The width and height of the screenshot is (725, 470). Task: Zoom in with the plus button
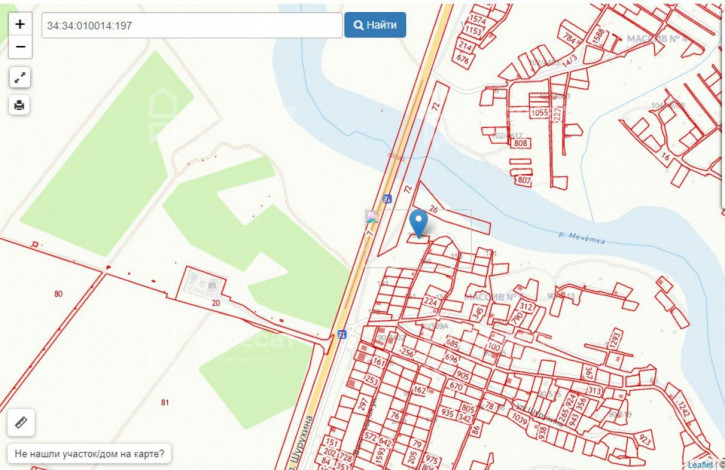click(20, 24)
